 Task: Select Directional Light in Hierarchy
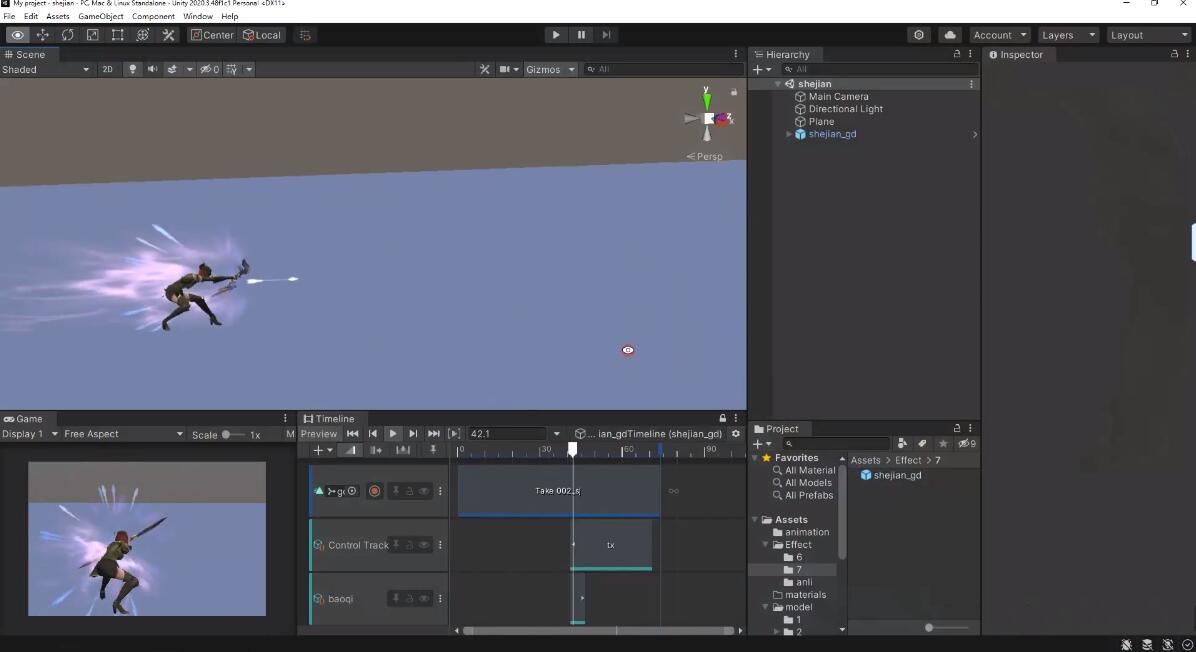click(x=845, y=109)
